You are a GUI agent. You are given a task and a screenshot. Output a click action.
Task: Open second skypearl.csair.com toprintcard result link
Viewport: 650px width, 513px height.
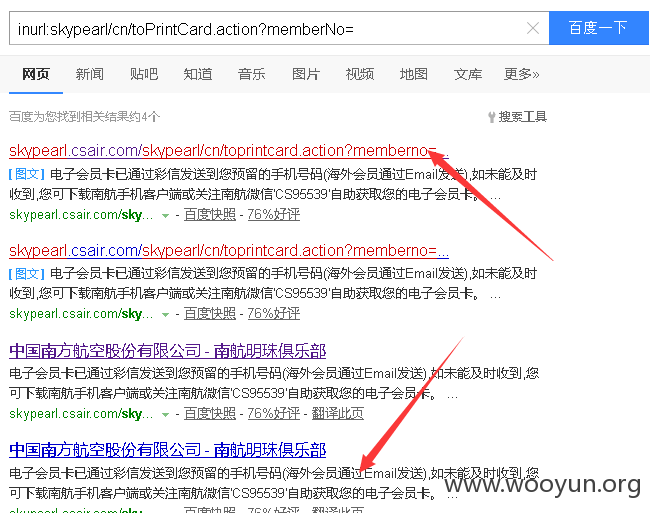[229, 251]
